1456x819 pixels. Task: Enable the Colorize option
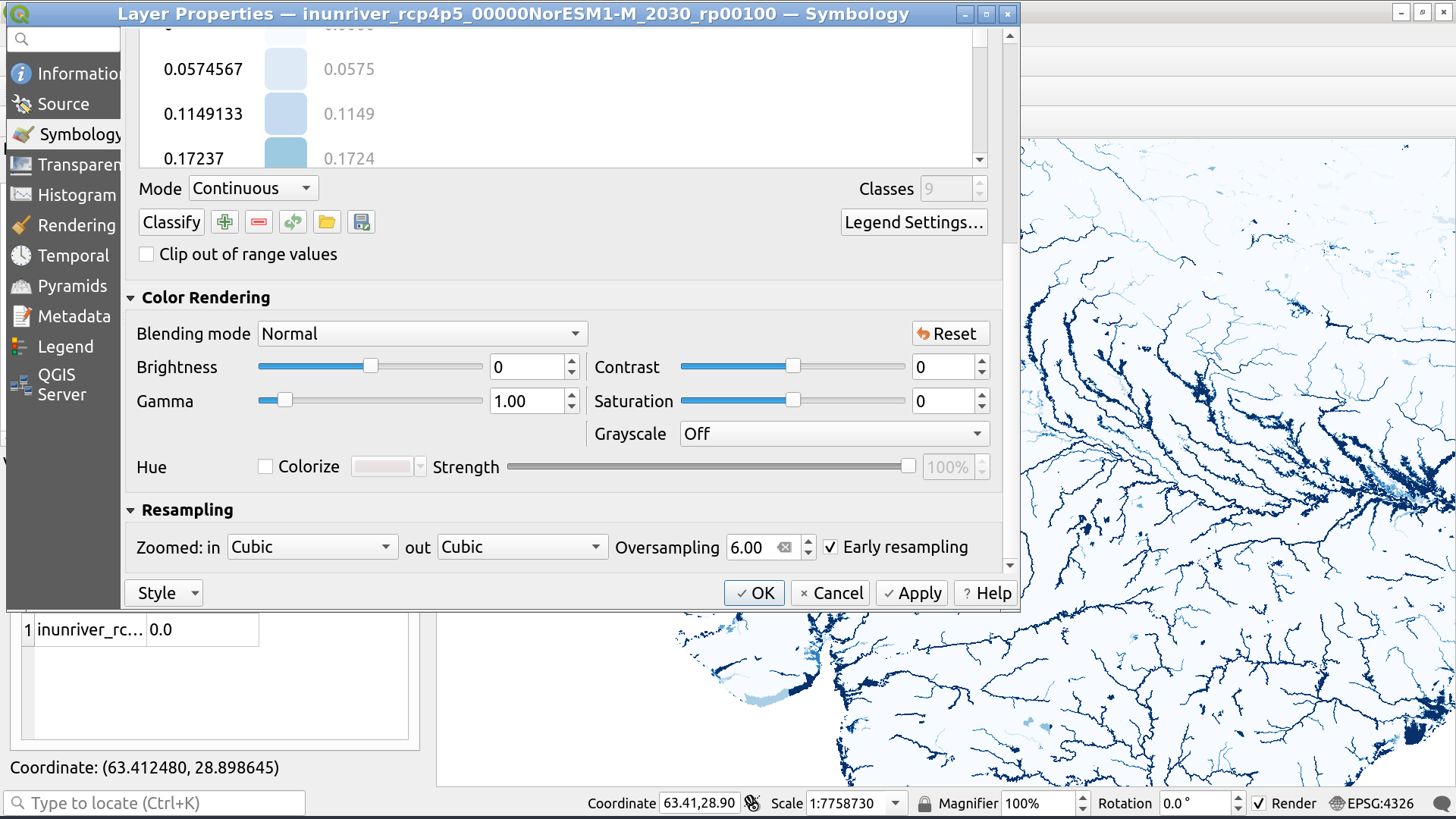(x=265, y=466)
